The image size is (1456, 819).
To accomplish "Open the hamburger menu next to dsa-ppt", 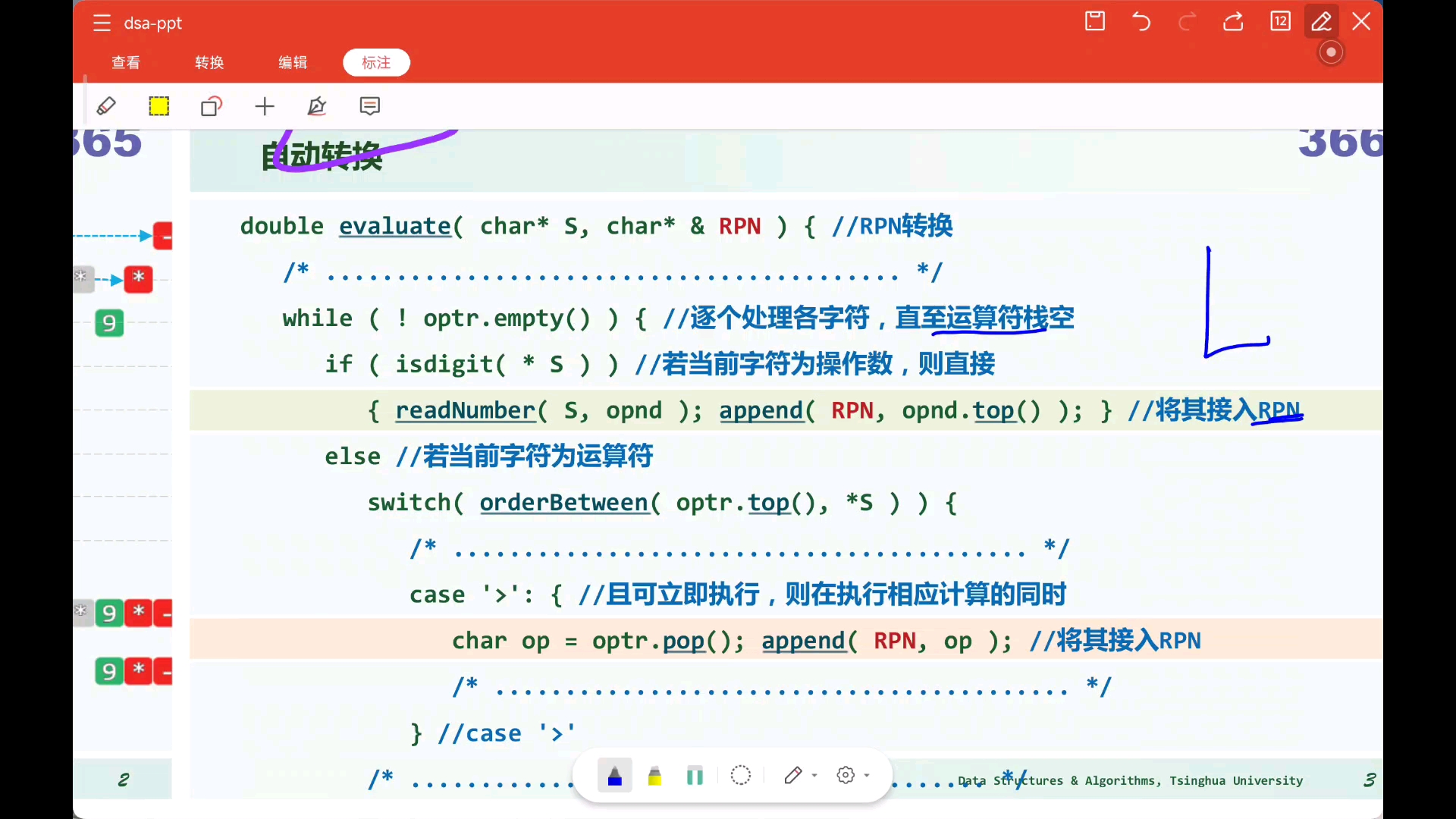I will [102, 23].
